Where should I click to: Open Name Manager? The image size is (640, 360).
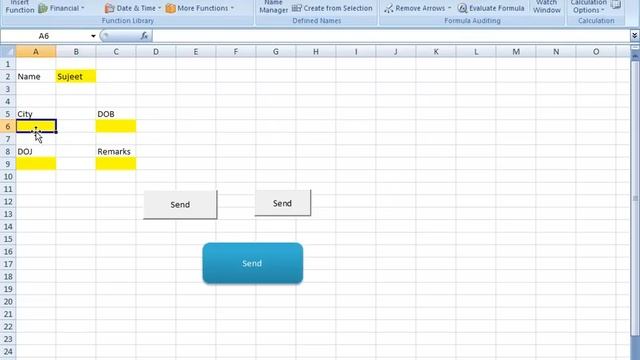273,7
